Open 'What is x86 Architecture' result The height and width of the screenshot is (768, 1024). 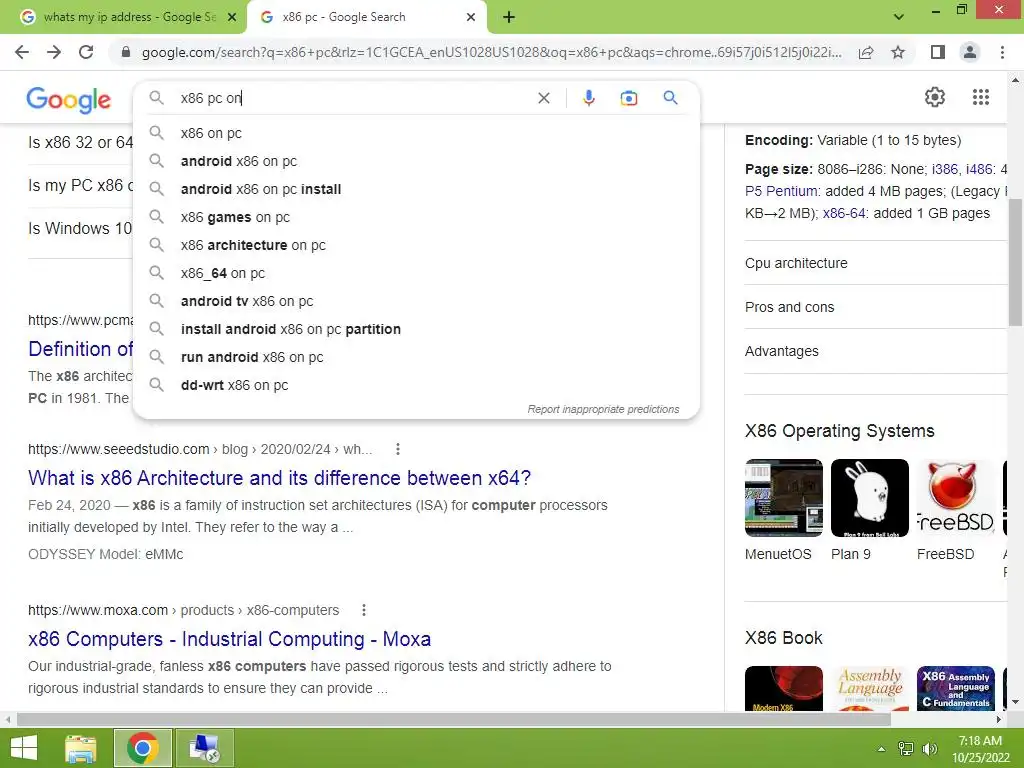click(280, 478)
